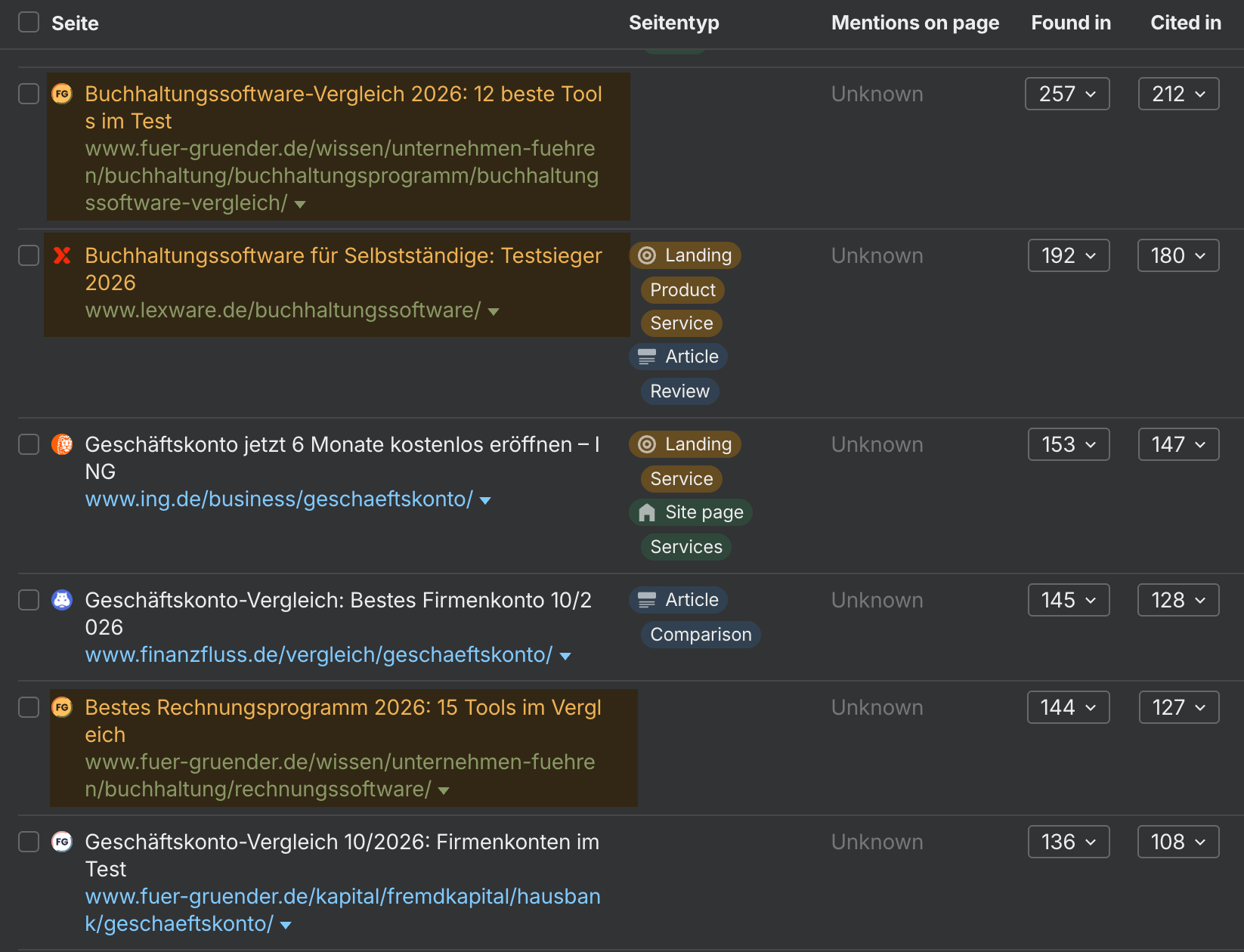
Task: Open the www.finanzfluss.de/vergleich/geschaeftskonto/ link
Action: tap(319, 655)
